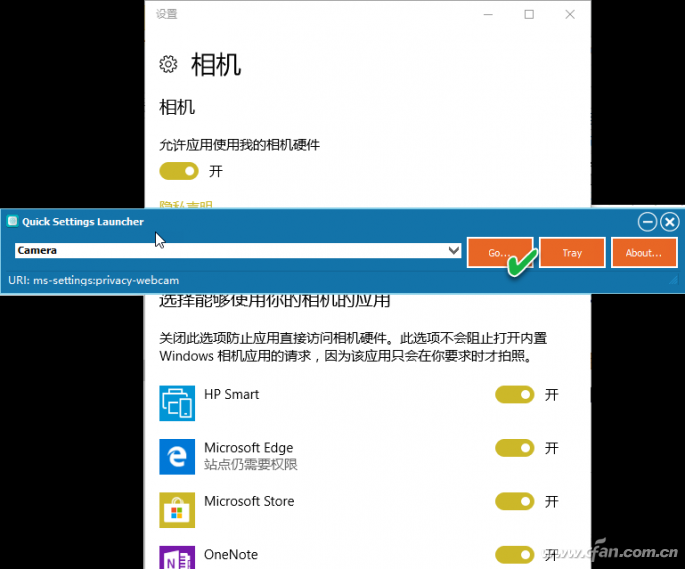The height and width of the screenshot is (569, 685).
Task: Close the 设置 window
Action: pos(570,14)
